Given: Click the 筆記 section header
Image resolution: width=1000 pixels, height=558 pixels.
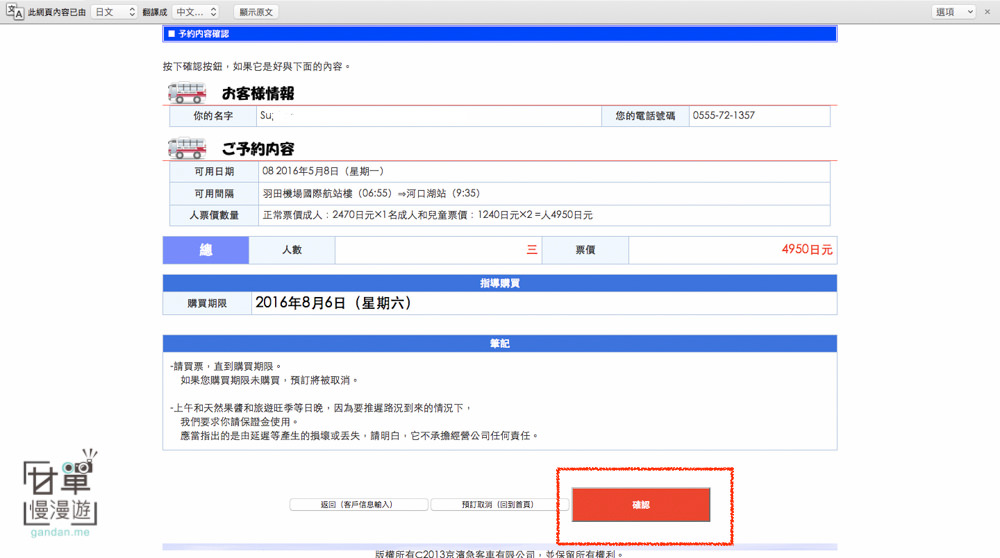Looking at the screenshot, I should (499, 344).
